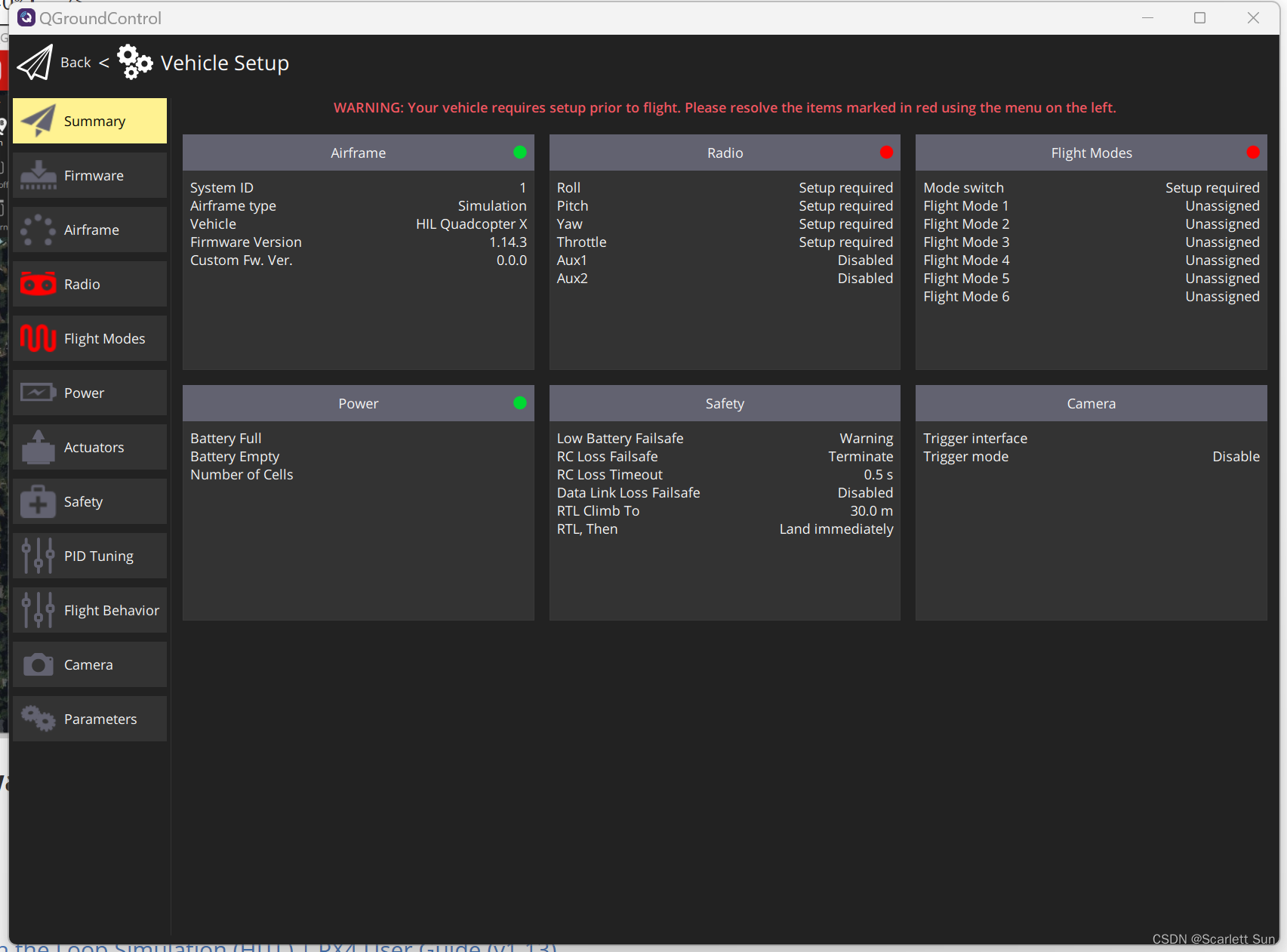The image size is (1287, 952).
Task: Open the Actuators page
Action: [90, 447]
